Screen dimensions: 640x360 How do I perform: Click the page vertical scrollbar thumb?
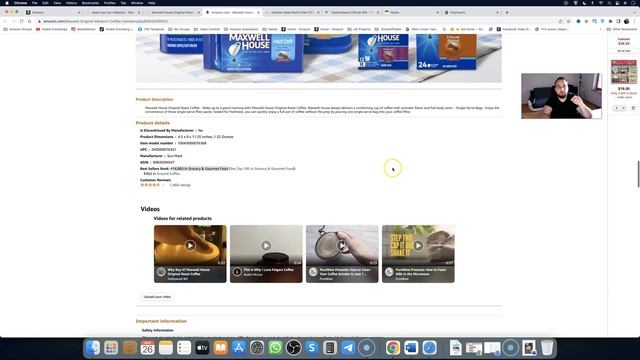pyautogui.click(x=638, y=174)
